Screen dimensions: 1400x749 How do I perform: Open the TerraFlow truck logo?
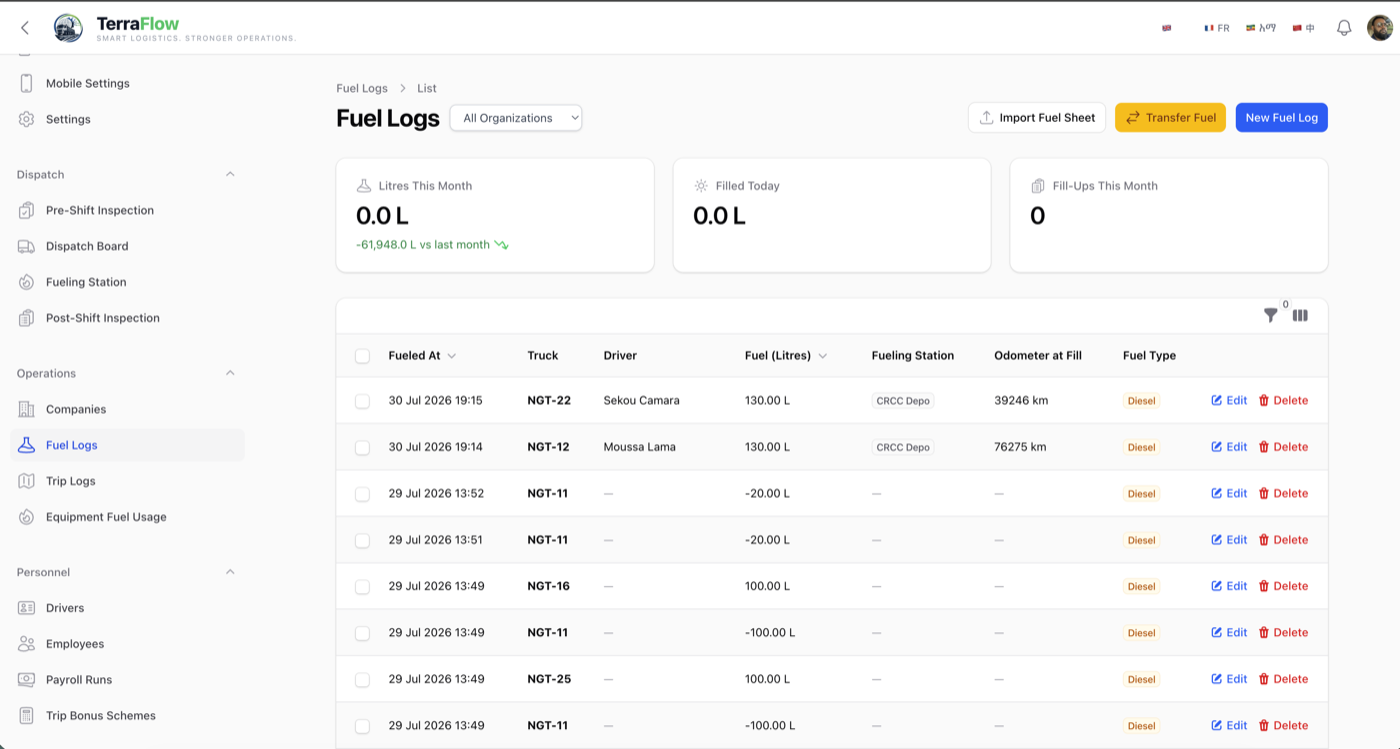point(68,28)
